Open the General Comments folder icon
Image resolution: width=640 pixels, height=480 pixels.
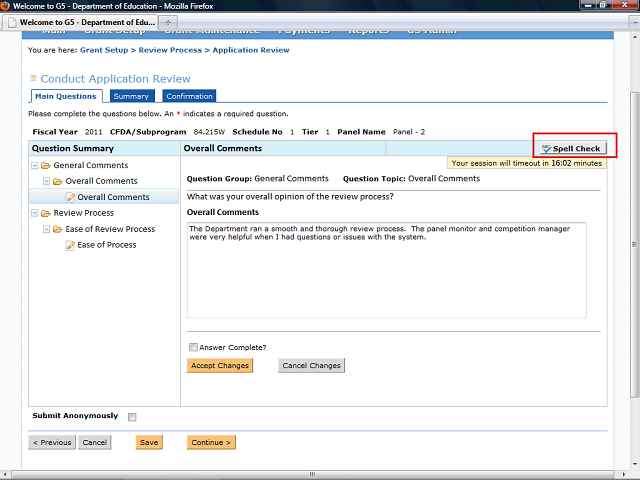tap(46, 165)
